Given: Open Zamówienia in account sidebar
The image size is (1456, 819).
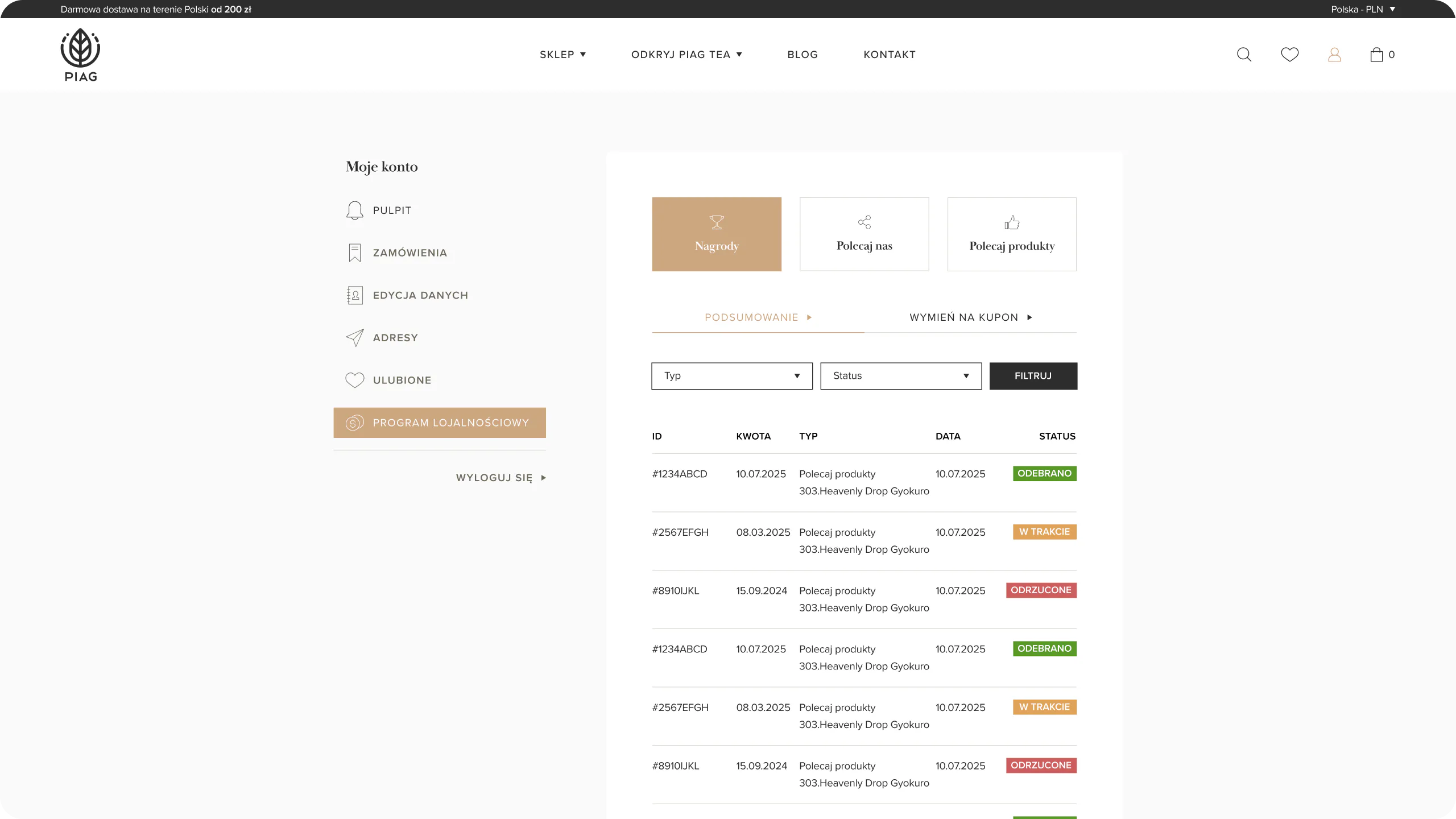Looking at the screenshot, I should point(440,253).
